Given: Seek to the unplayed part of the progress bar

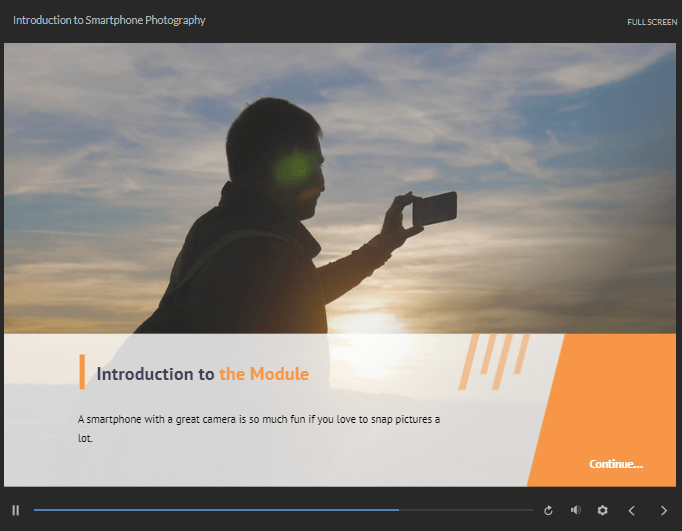Looking at the screenshot, I should point(465,510).
